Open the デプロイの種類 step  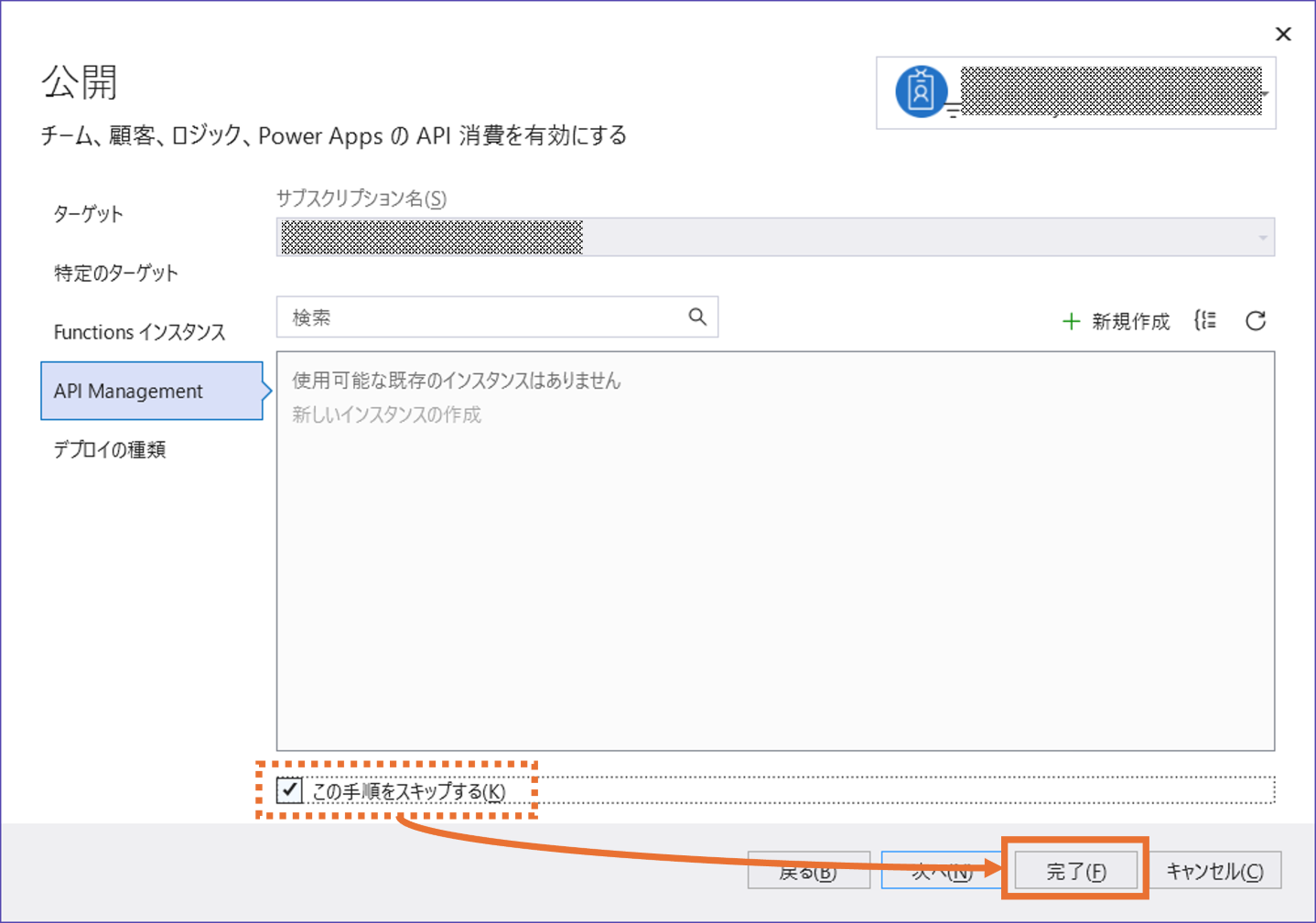[x=107, y=449]
